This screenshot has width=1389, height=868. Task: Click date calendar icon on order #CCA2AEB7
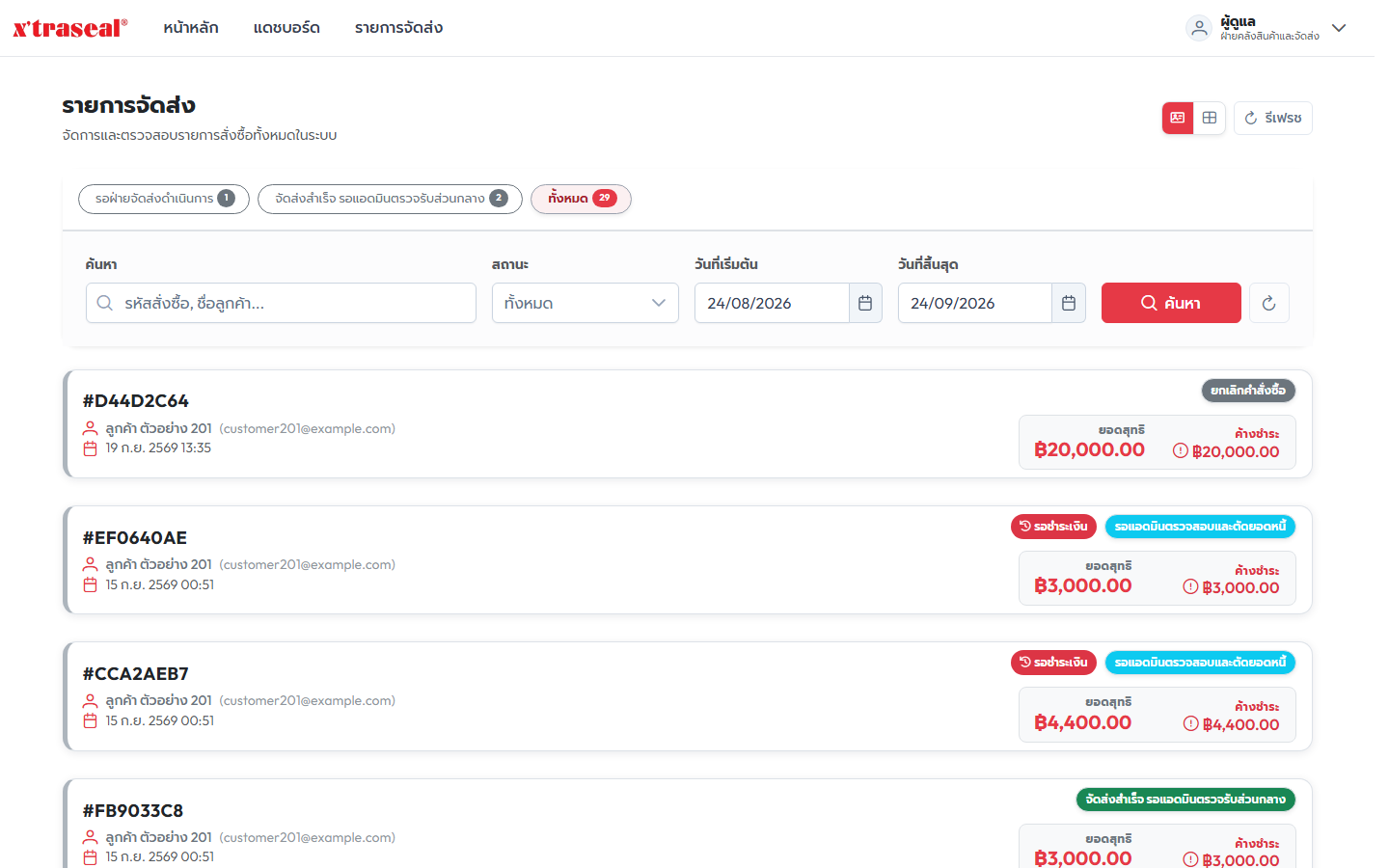coord(90,721)
